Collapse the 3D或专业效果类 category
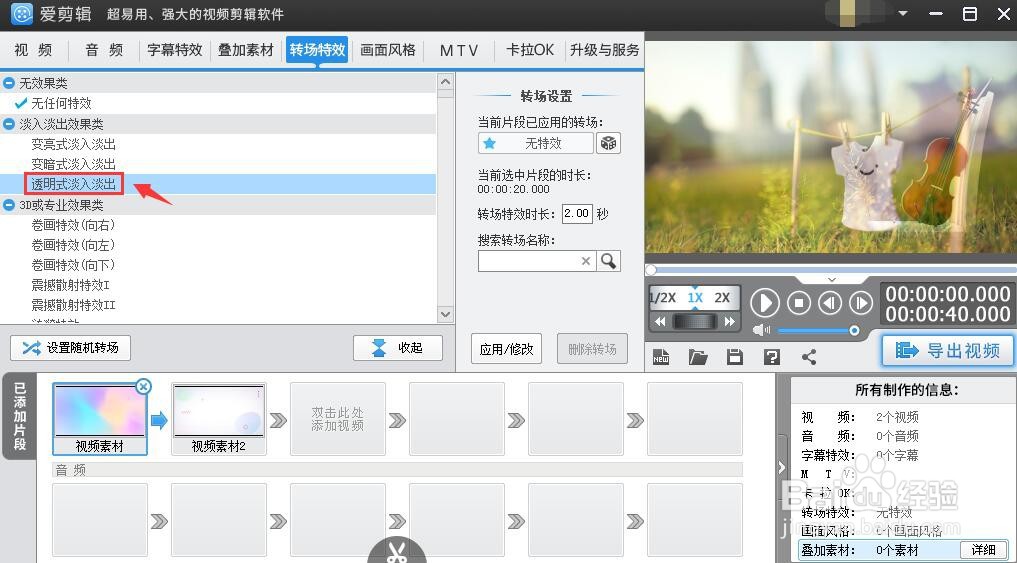The image size is (1017, 563). click(x=9, y=205)
